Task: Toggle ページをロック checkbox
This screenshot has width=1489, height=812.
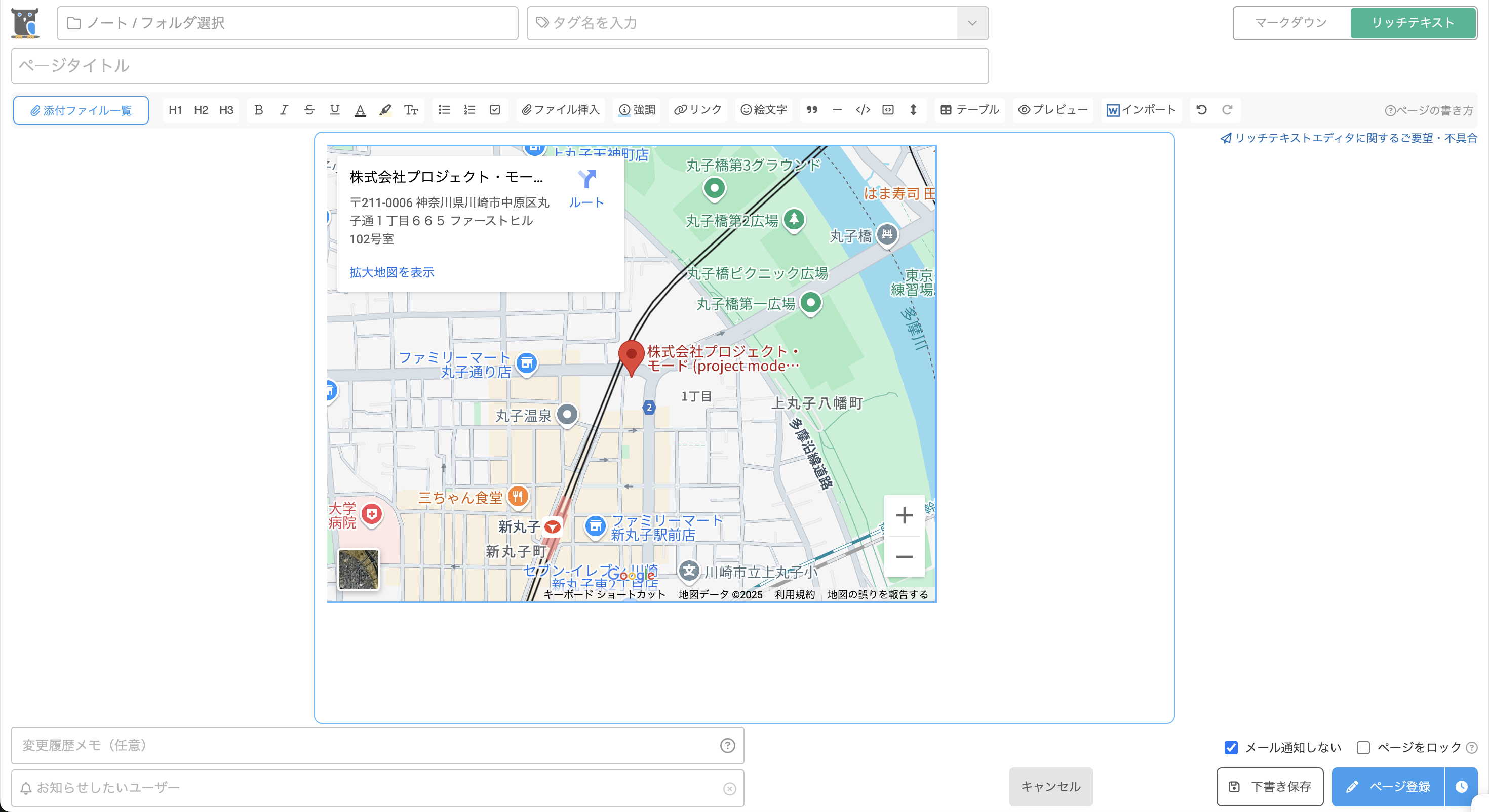Action: pos(1363,747)
